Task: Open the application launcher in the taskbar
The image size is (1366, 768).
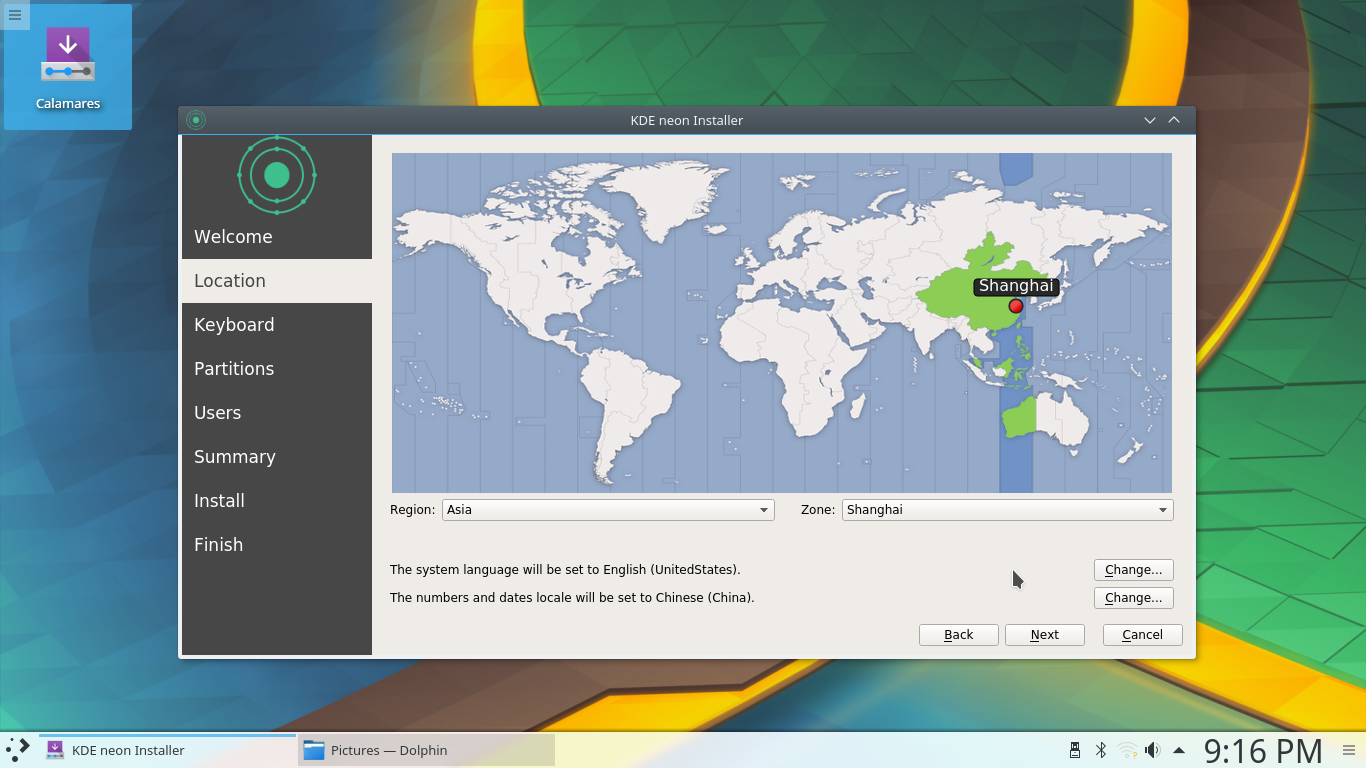Action: click(x=18, y=750)
